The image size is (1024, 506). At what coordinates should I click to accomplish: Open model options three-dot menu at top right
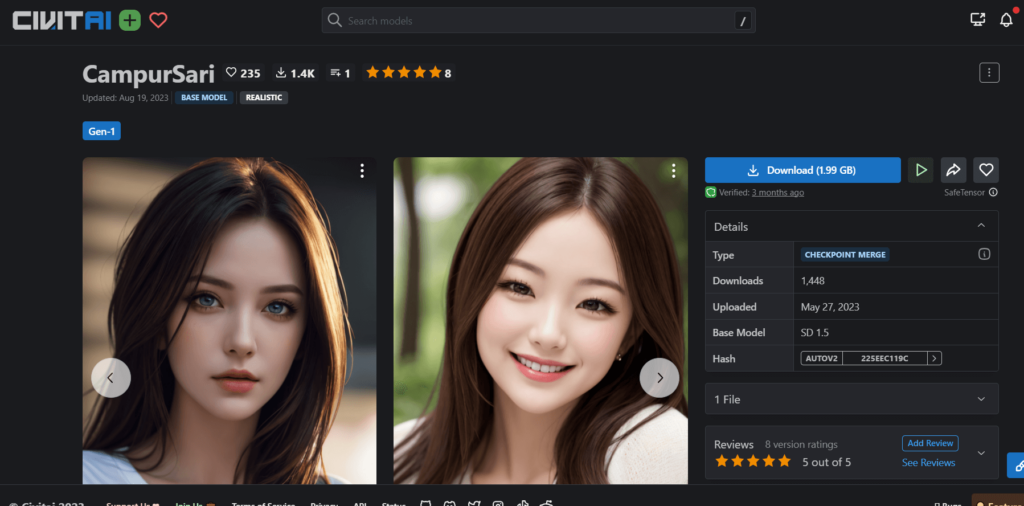tap(989, 73)
